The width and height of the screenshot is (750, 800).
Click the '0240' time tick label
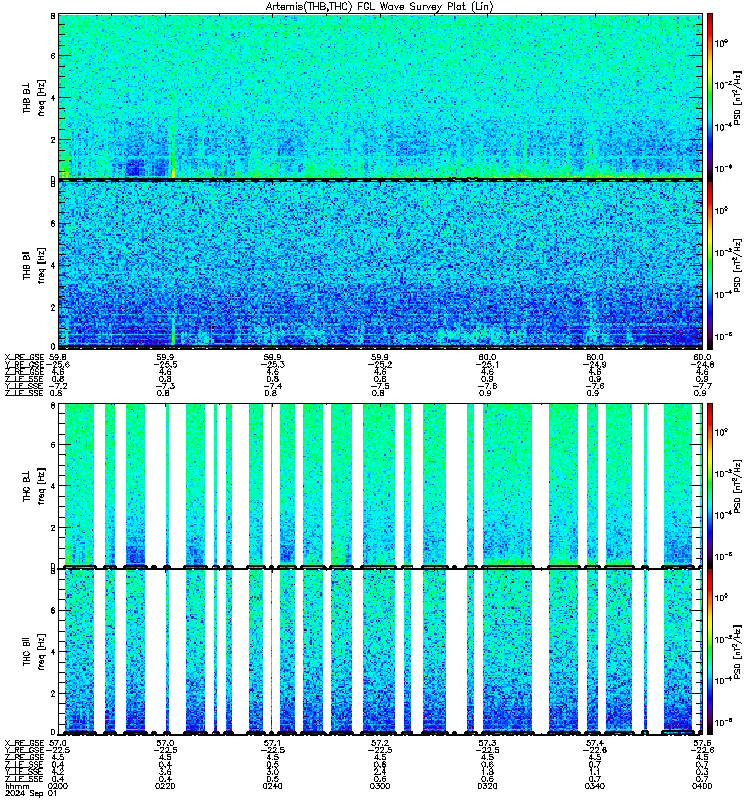273,786
